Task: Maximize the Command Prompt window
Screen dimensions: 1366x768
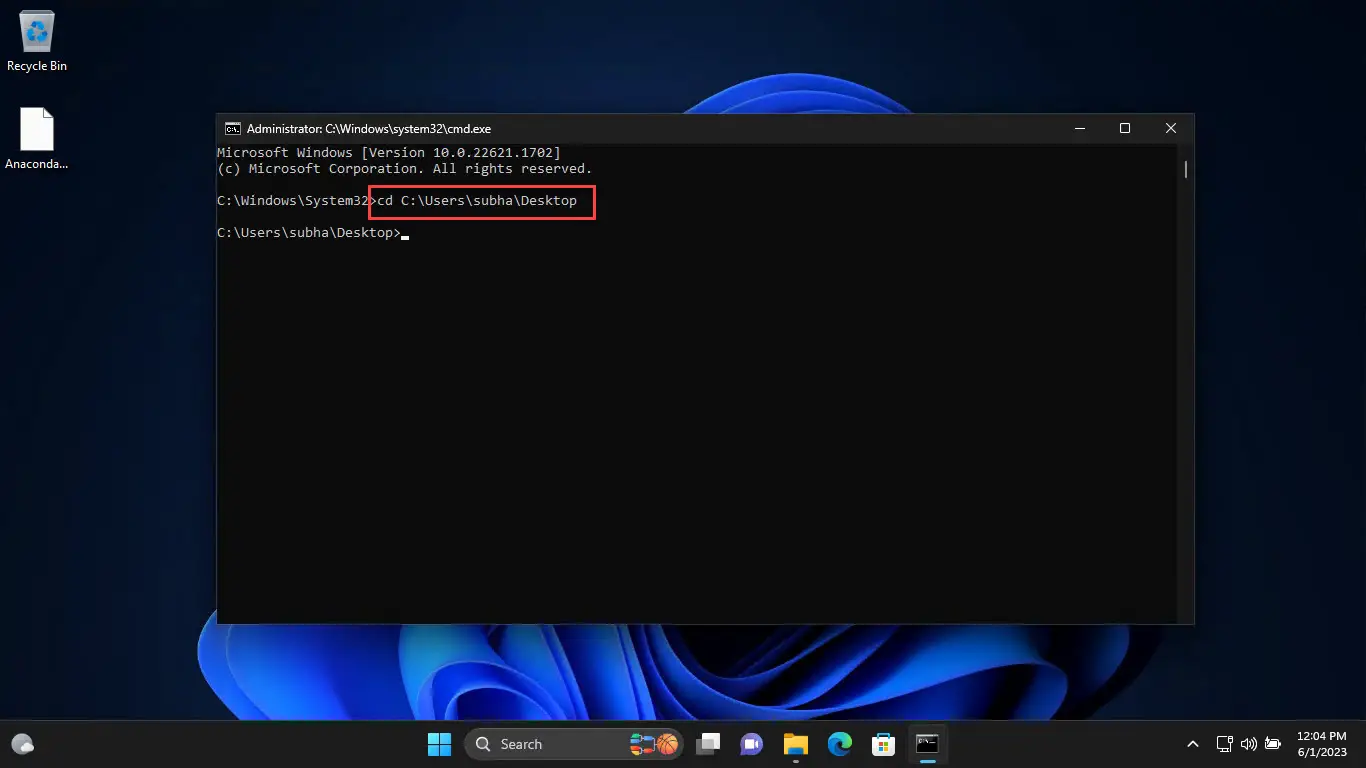Action: pos(1125,128)
